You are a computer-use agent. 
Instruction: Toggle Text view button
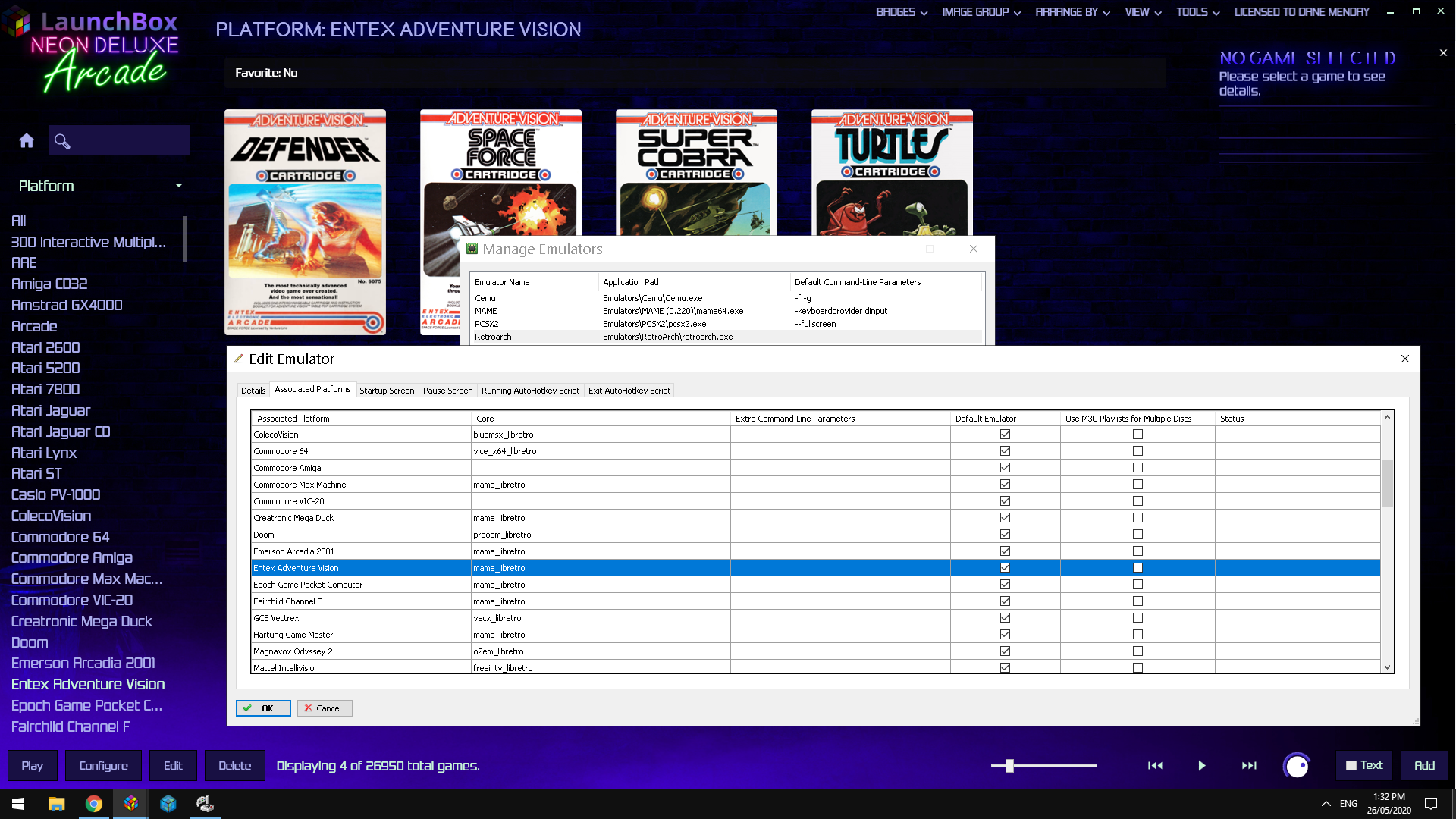1364,765
